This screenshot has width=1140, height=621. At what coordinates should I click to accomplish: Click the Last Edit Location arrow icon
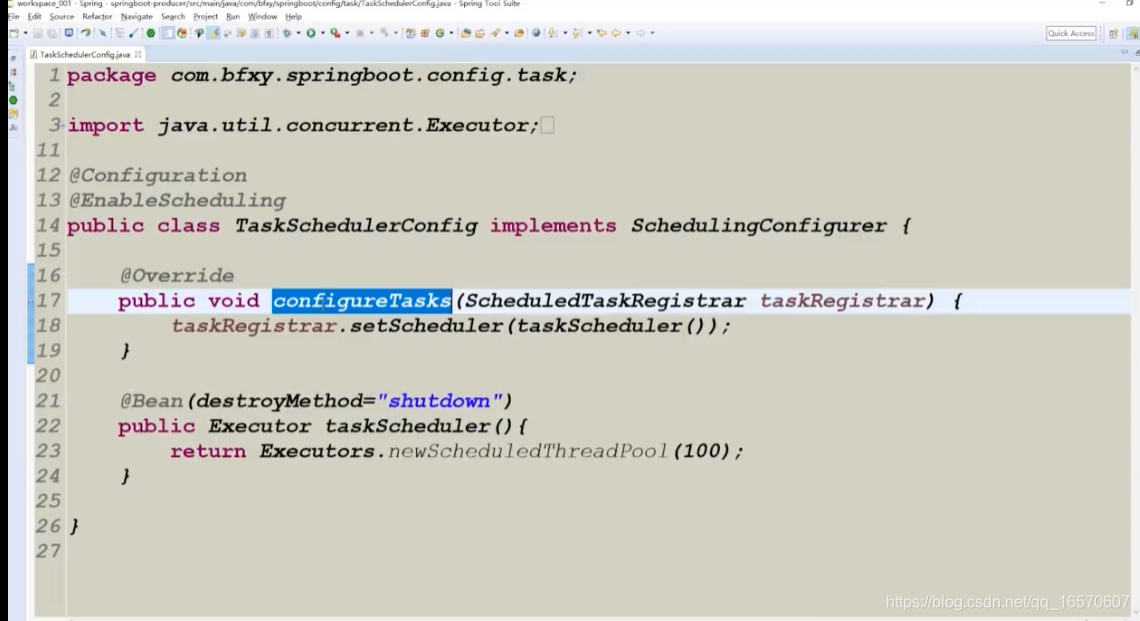[602, 33]
